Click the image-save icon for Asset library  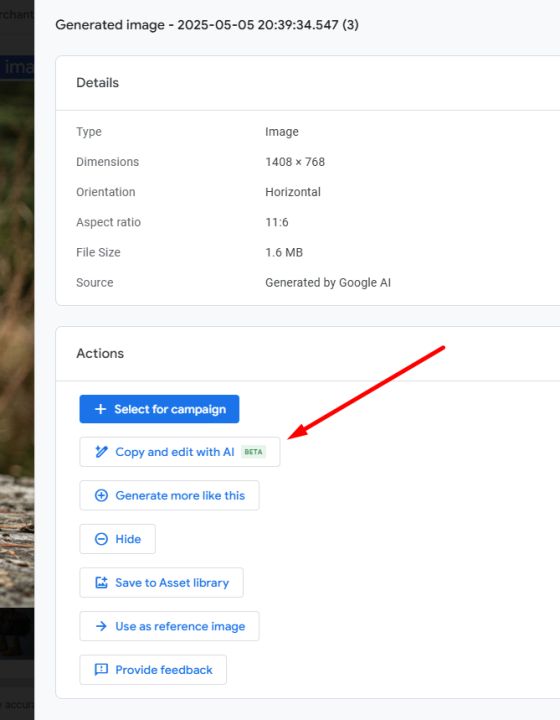pyautogui.click(x=101, y=583)
